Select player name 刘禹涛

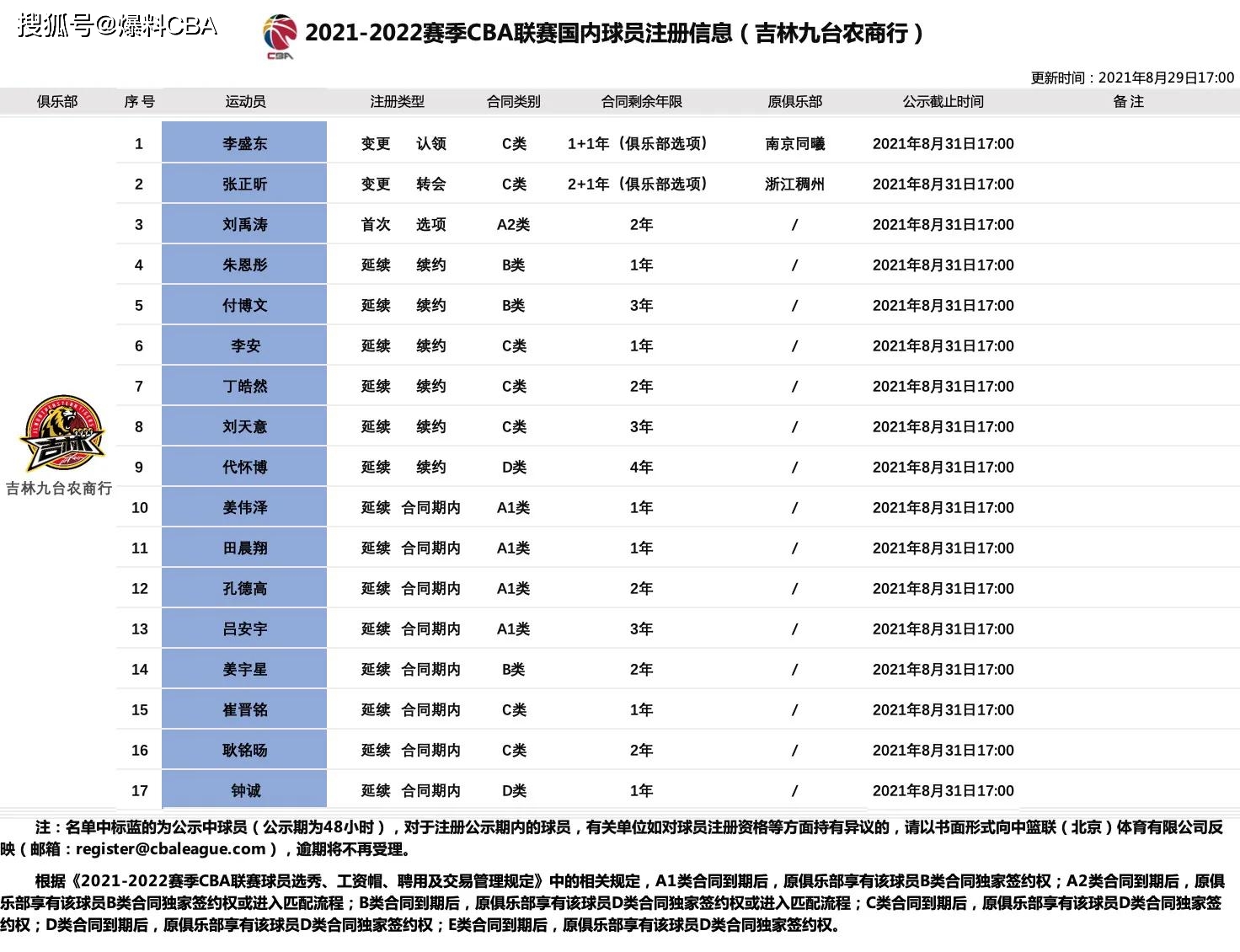pyautogui.click(x=244, y=225)
